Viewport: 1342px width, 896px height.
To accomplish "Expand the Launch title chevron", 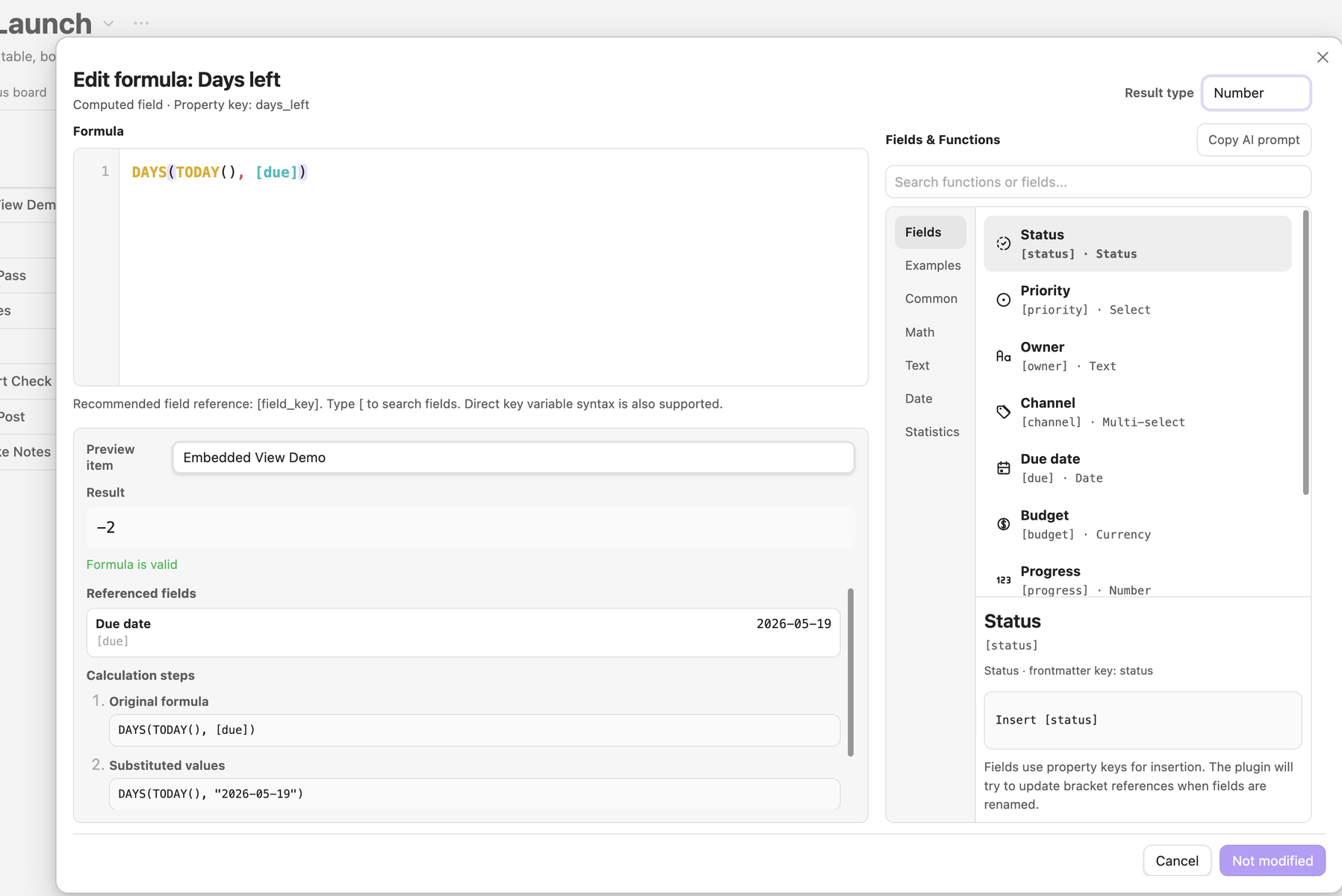I will click(108, 23).
